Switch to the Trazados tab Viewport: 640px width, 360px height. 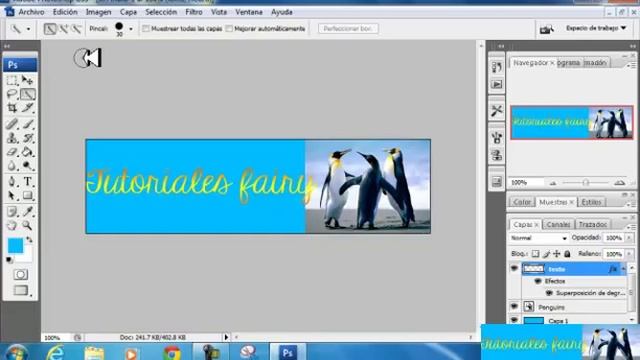[x=593, y=224]
